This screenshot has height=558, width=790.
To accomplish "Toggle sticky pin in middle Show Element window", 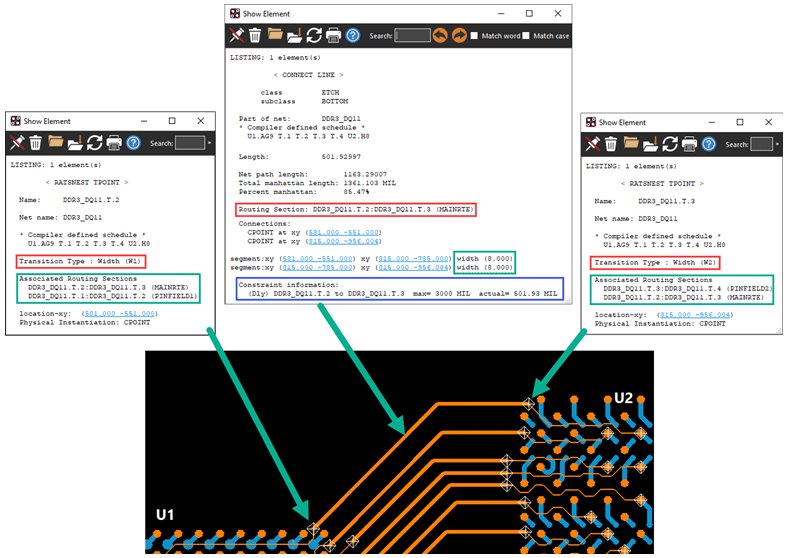I will tap(237, 35).
